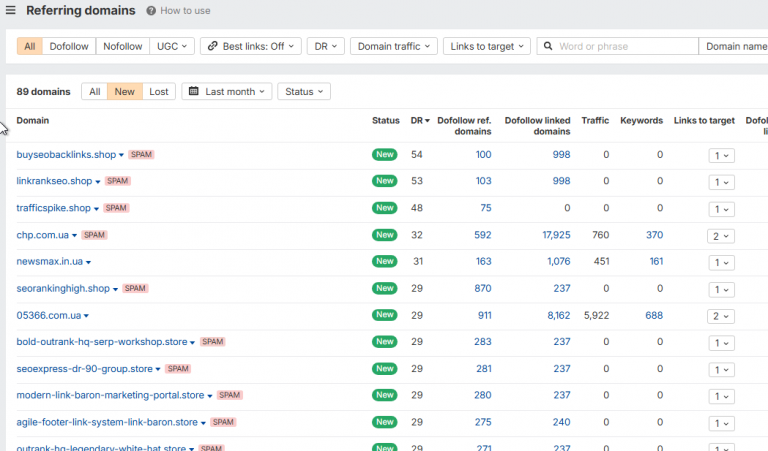Image resolution: width=768 pixels, height=451 pixels.
Task: Select the All tab beside 89 domains
Action: [95, 92]
